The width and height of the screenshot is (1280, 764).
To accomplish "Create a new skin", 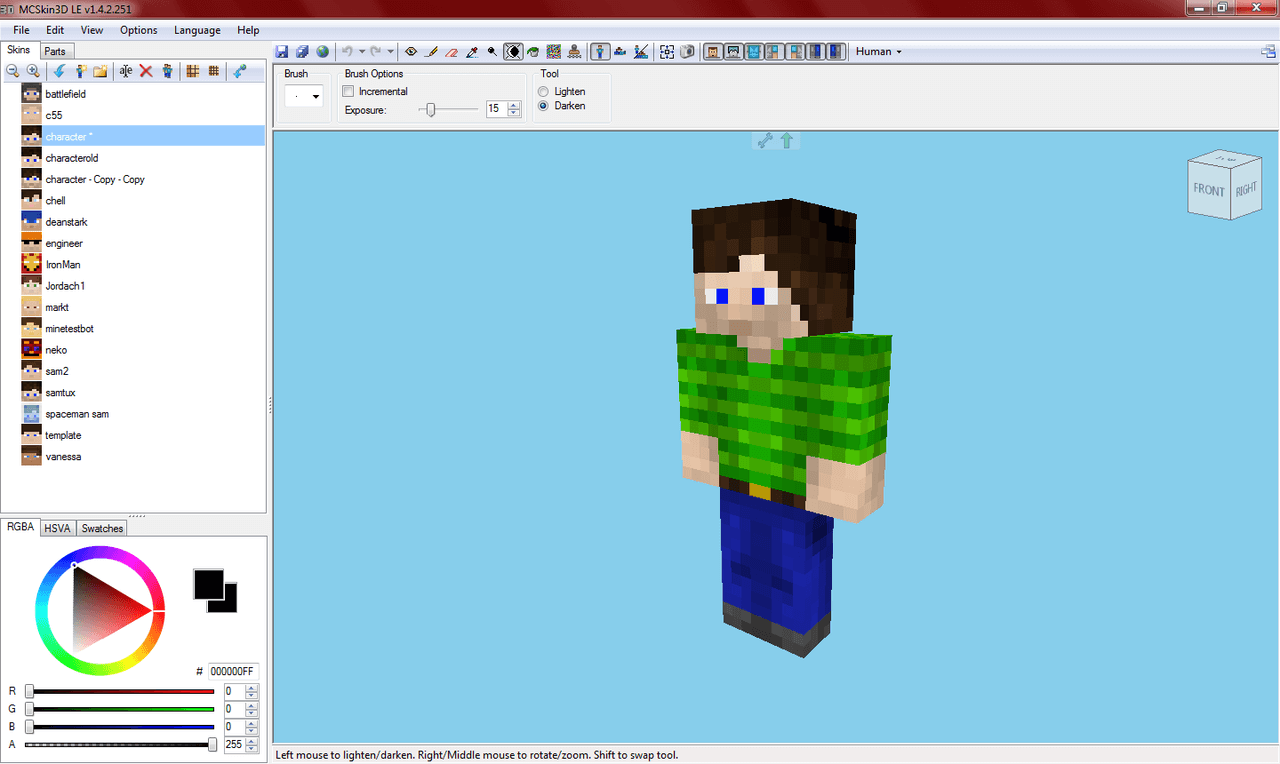I will pos(80,71).
